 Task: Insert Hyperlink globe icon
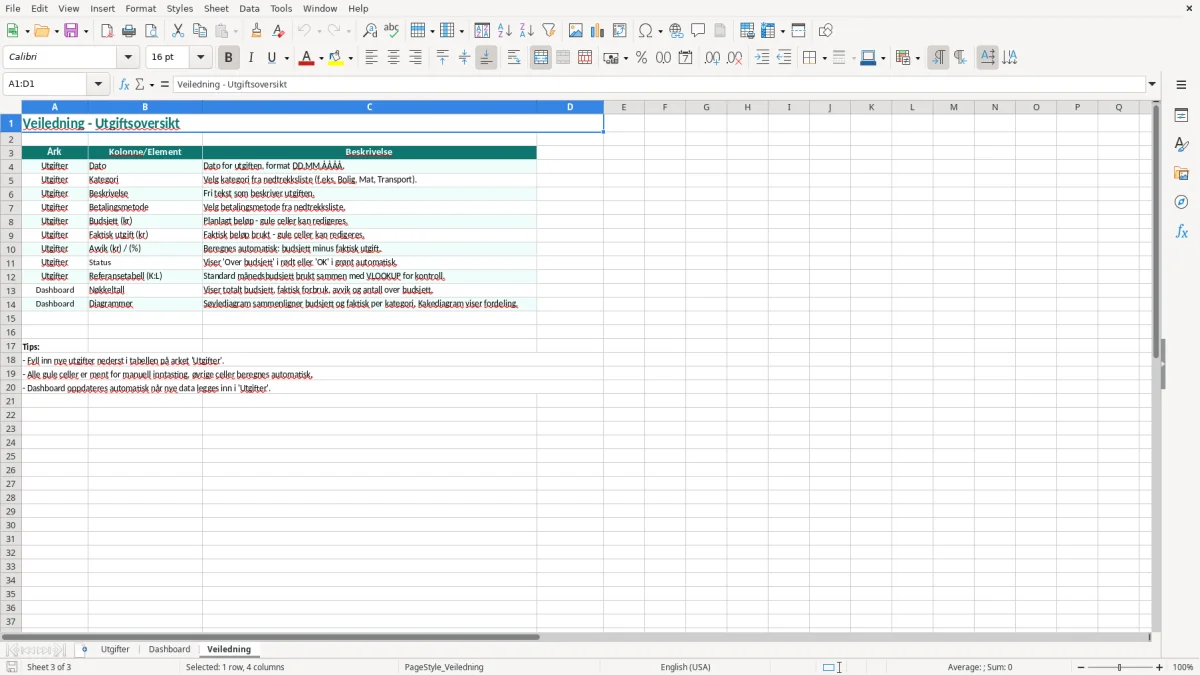677,30
